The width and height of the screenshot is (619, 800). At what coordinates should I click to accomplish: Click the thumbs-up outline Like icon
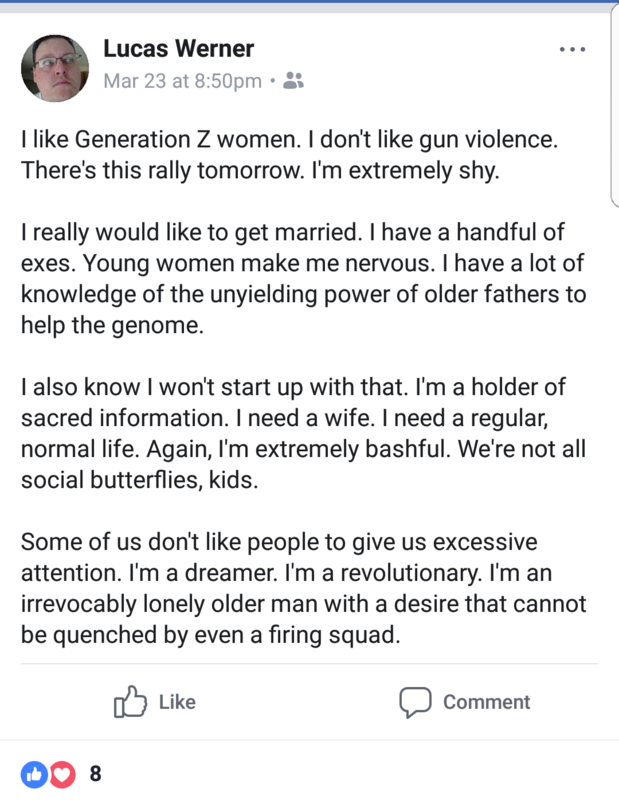click(x=130, y=702)
